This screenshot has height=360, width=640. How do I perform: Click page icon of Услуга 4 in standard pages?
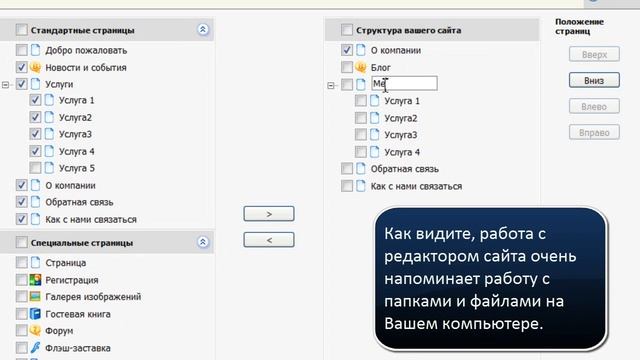pyautogui.click(x=49, y=151)
